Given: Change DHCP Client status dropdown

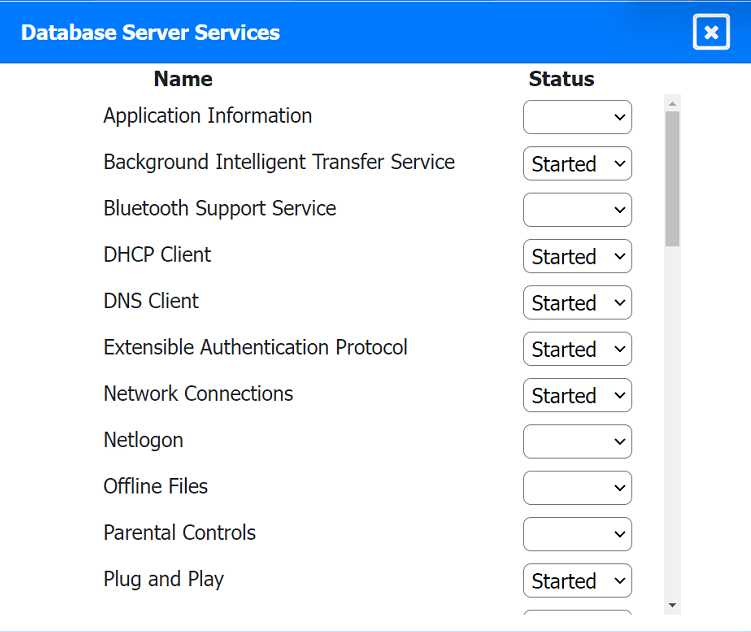Looking at the screenshot, I should 577,257.
